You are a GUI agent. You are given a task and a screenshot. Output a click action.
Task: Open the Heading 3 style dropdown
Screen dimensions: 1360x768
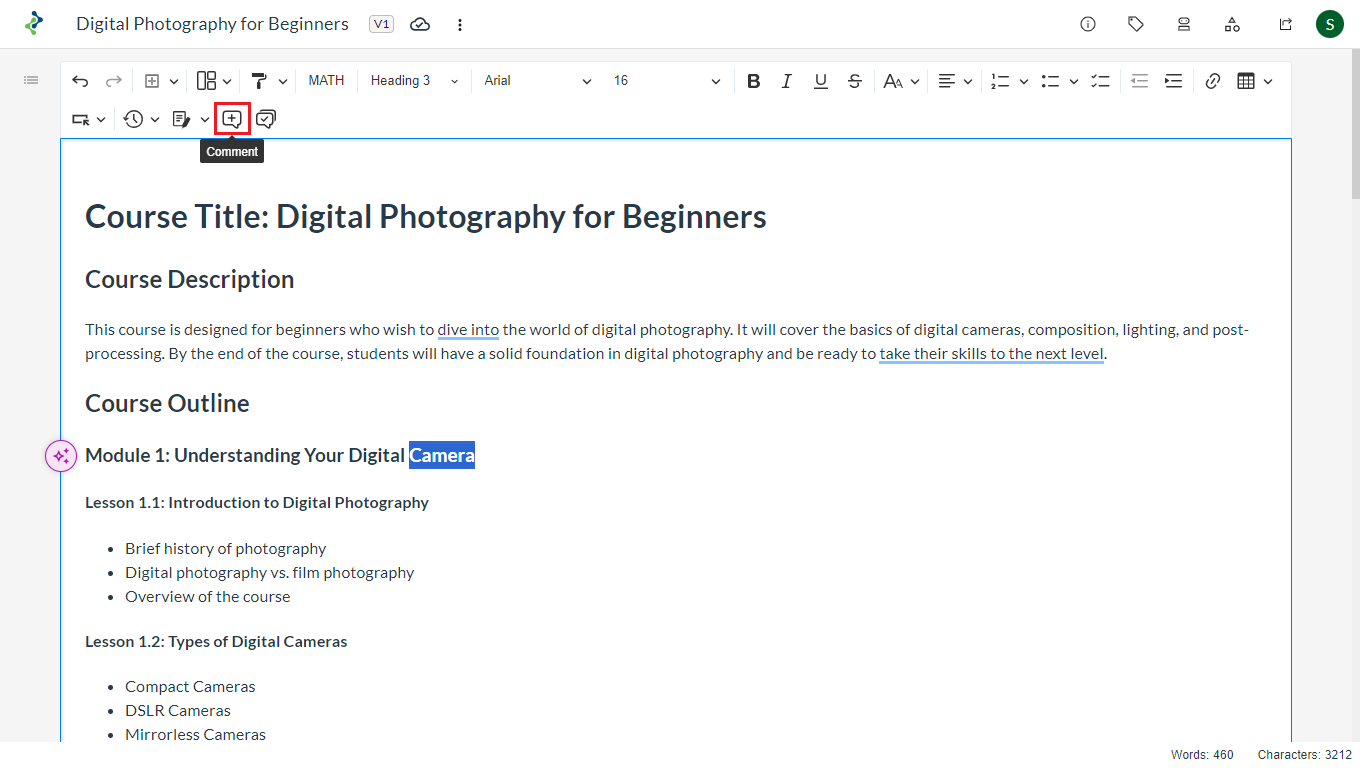(414, 81)
